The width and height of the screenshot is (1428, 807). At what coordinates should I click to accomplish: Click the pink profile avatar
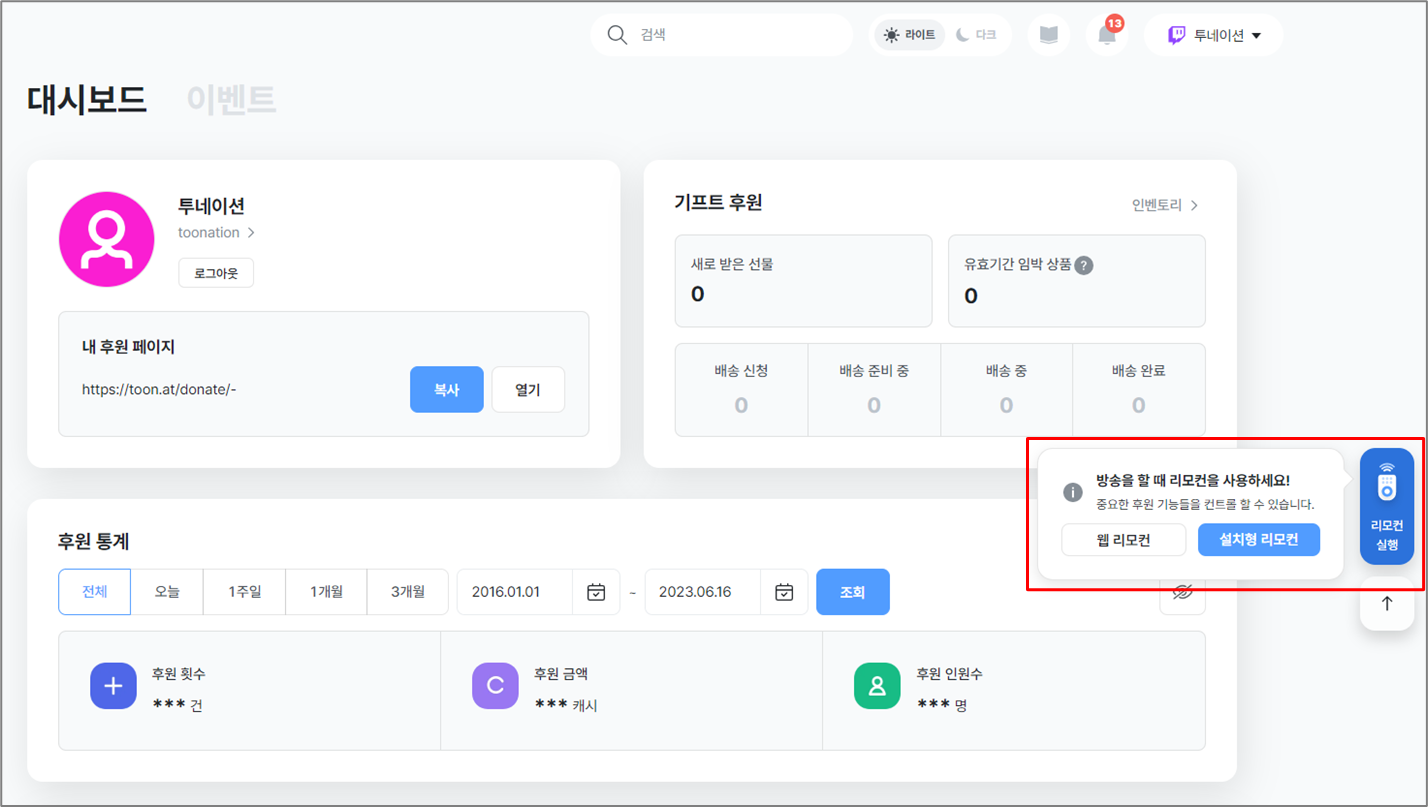(x=107, y=239)
